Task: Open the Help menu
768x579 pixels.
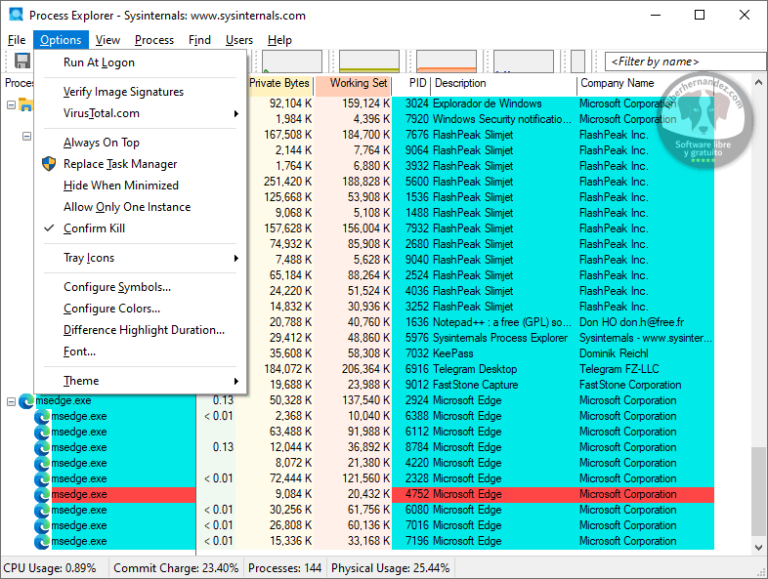Action: (280, 40)
